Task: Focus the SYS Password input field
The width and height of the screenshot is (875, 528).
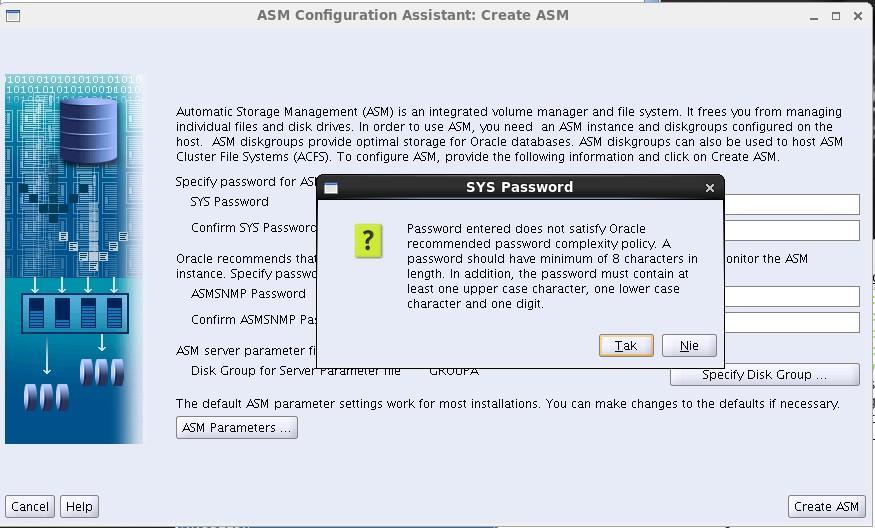Action: click(791, 204)
